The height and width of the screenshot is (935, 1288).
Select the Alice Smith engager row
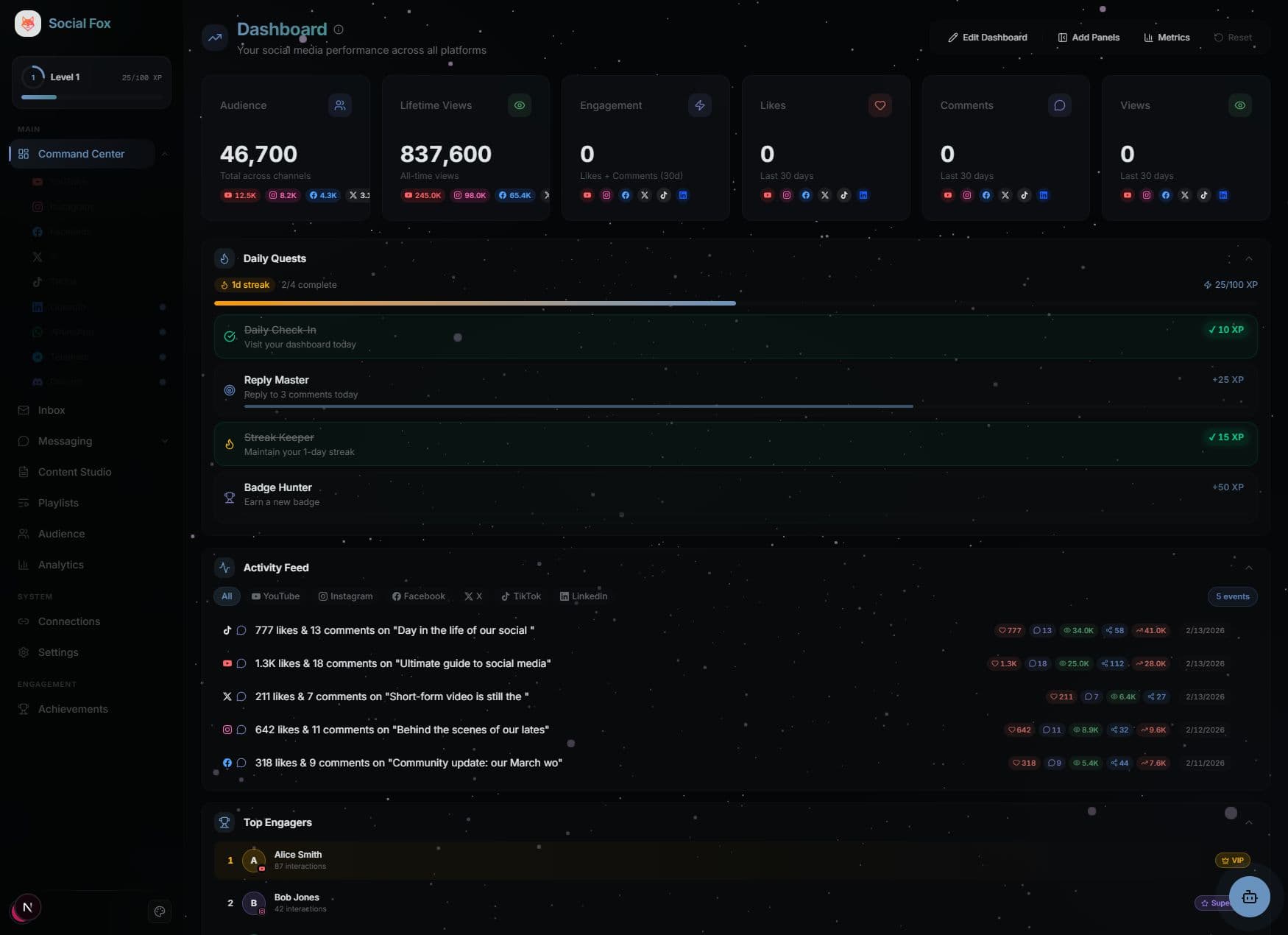735,860
